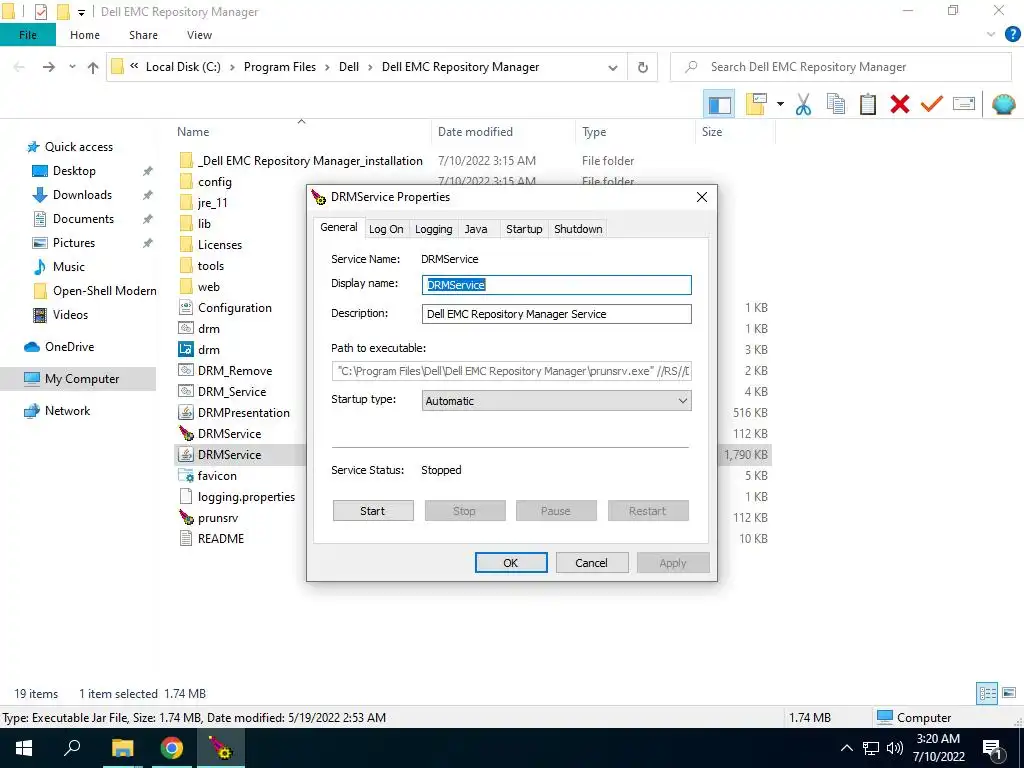The image size is (1024, 768).
Task: Select Music in the sidebar
Action: pyautogui.click(x=69, y=267)
